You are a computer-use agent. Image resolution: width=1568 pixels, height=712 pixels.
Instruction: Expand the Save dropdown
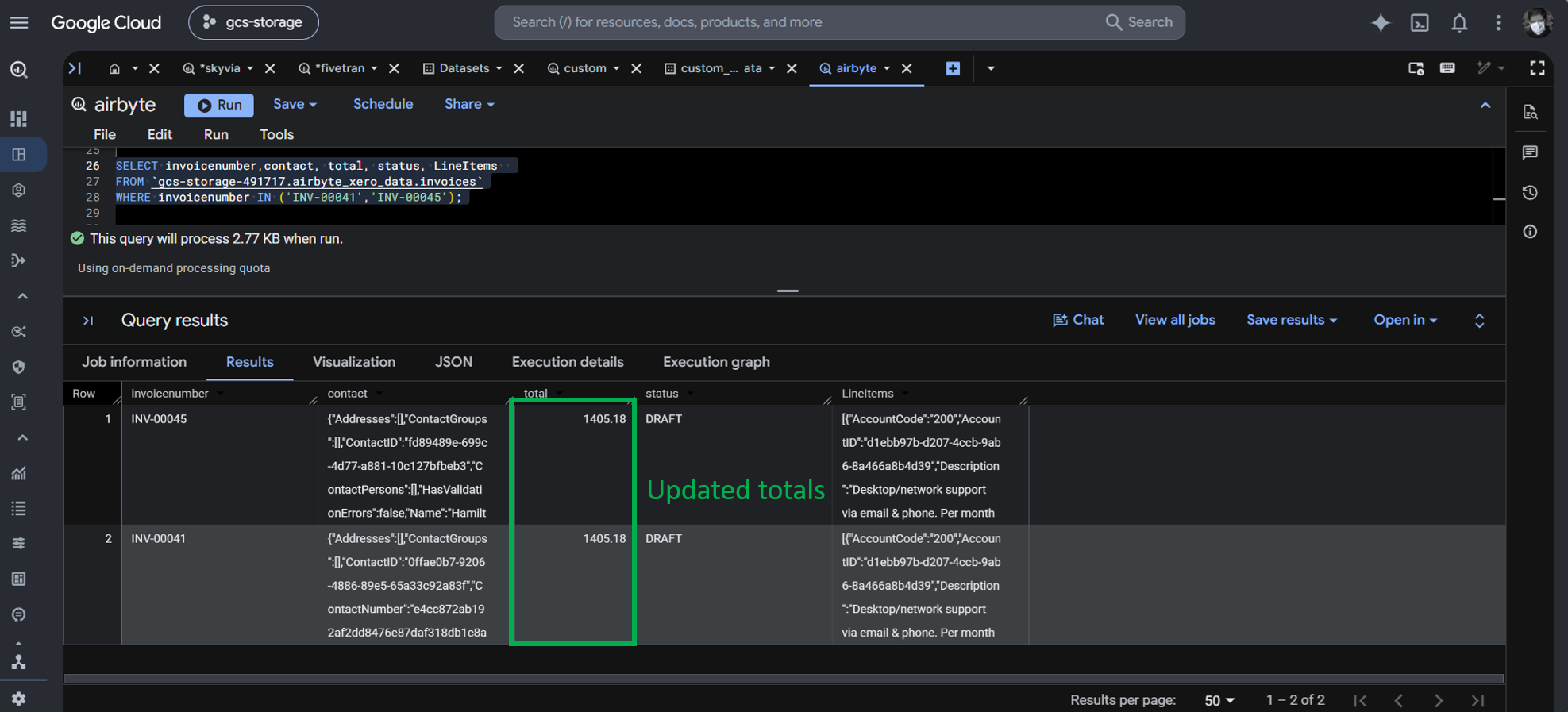click(295, 104)
